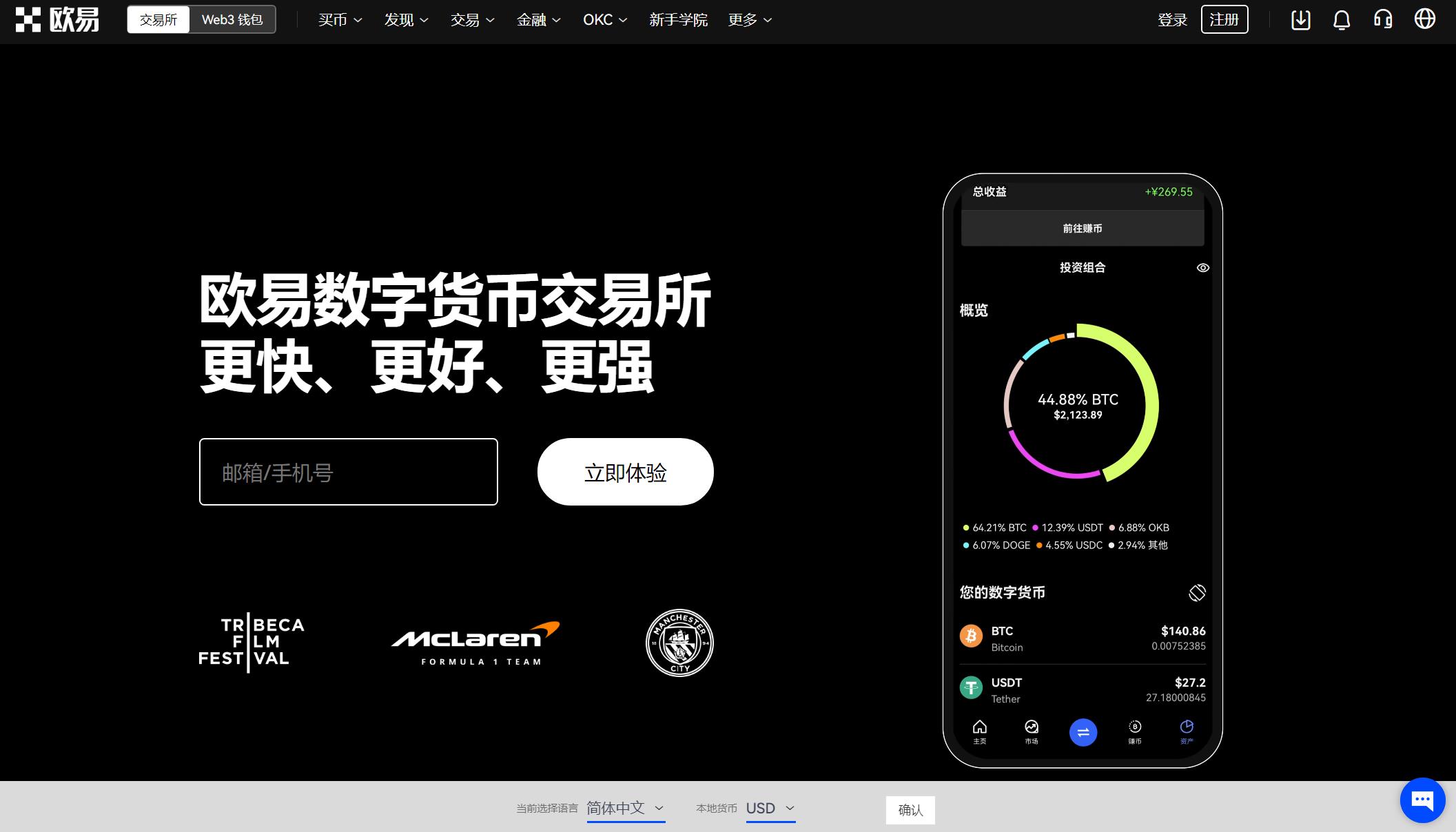Open 简体中文 language dropdown

pos(626,809)
